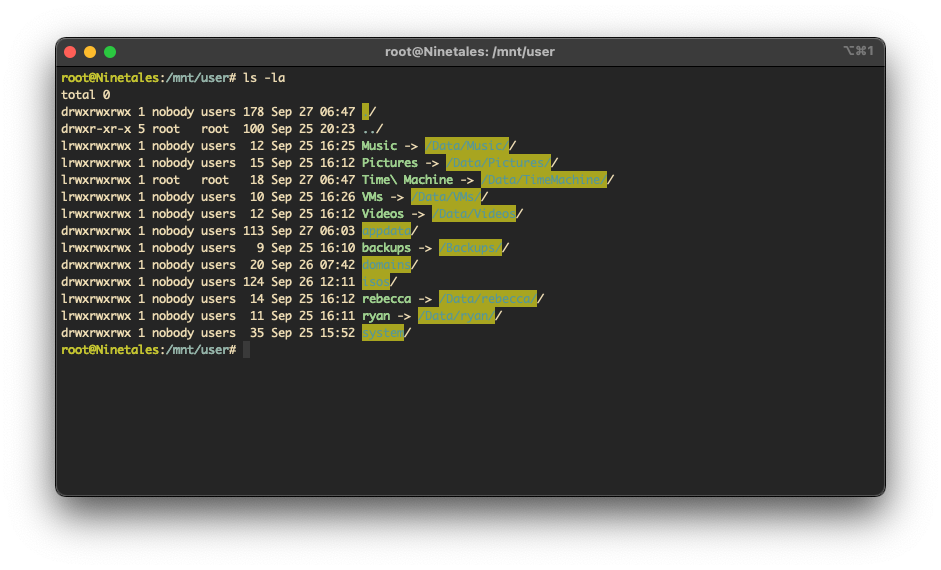Viewport: 941px width, 570px height.
Task: Click the Pictures symlink name
Action: click(x=389, y=163)
